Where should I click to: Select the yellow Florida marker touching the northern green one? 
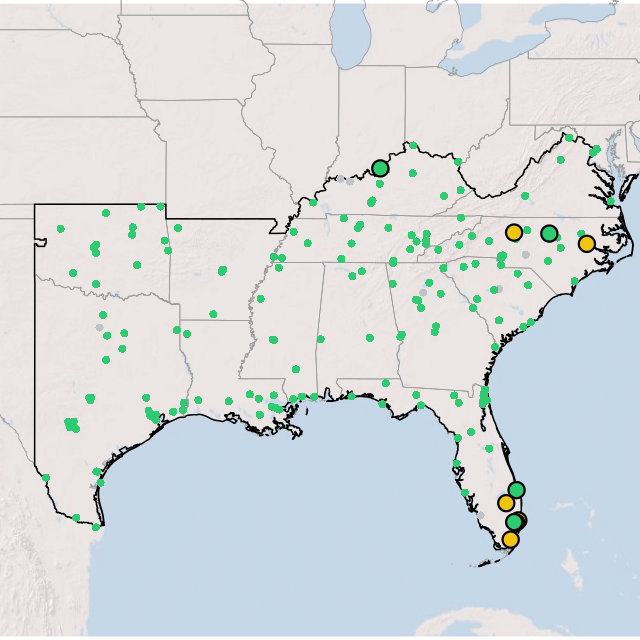[x=506, y=503]
